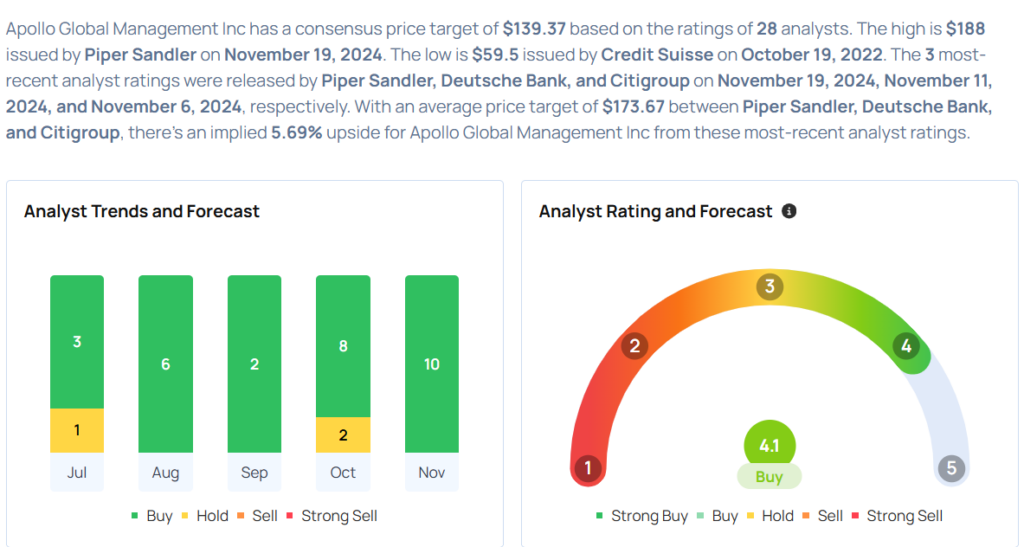Select the green gauge marker 4
The height and width of the screenshot is (547, 1024).
906,347
